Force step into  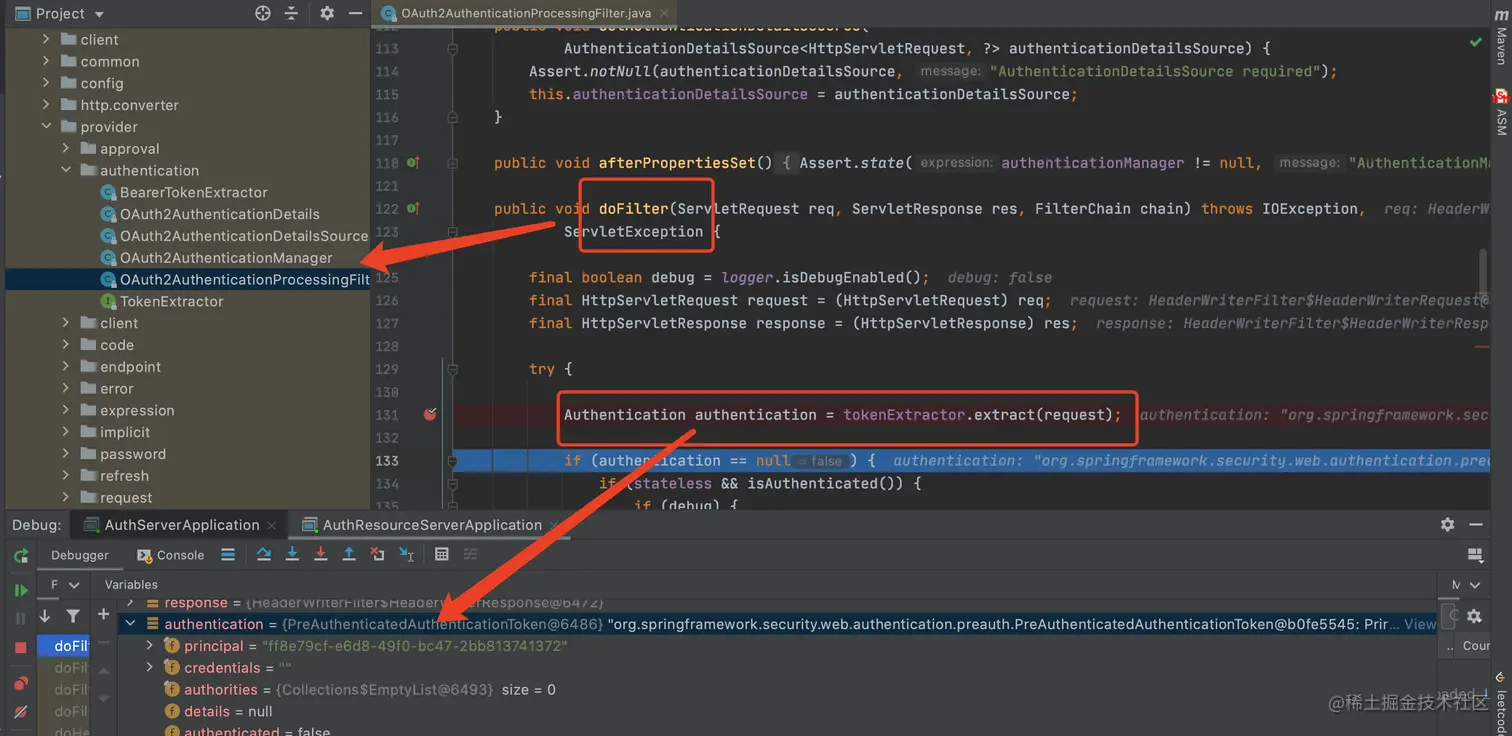pyautogui.click(x=321, y=555)
